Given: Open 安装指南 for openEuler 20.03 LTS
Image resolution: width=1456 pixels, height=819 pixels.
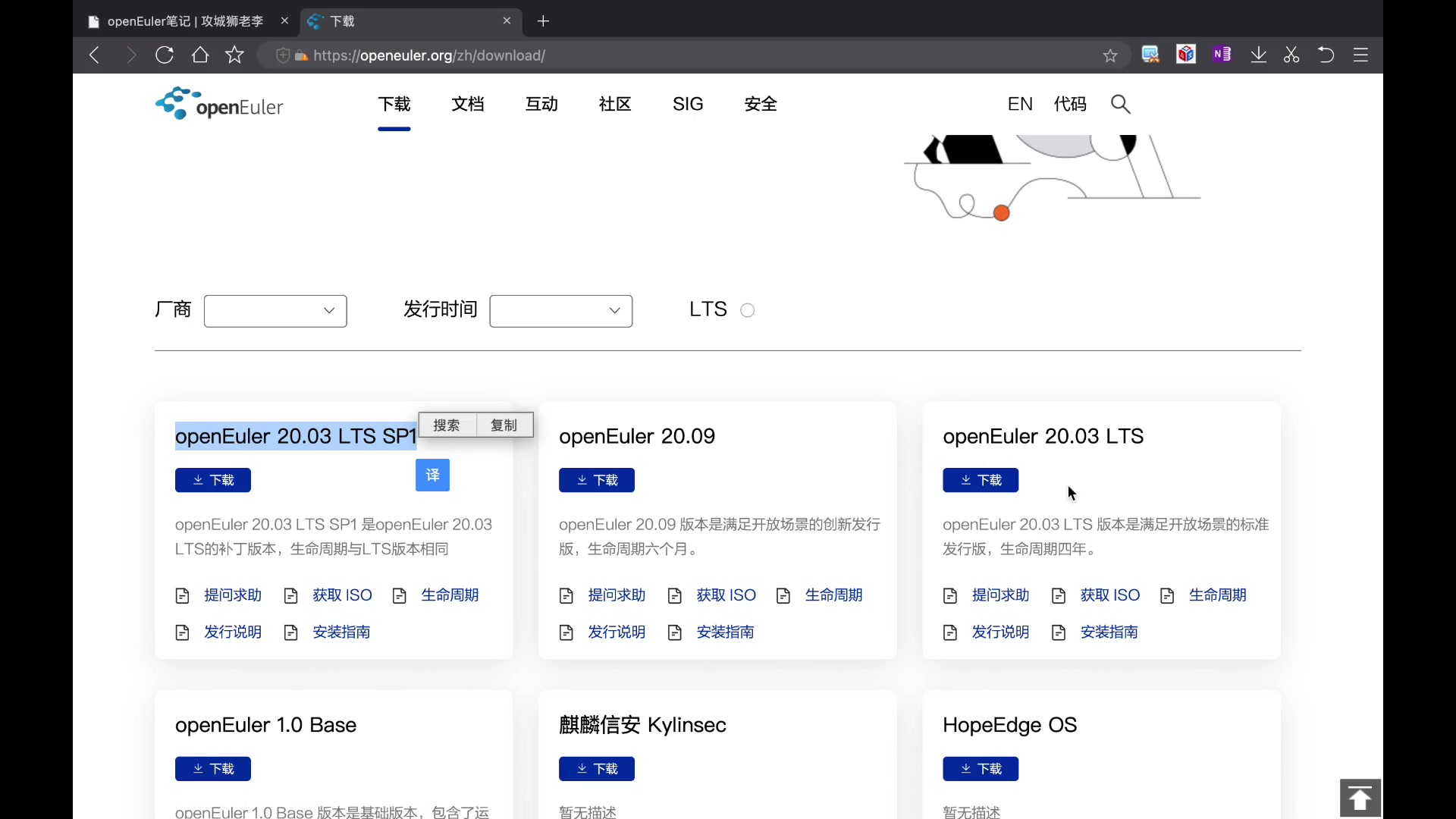Looking at the screenshot, I should (1109, 632).
